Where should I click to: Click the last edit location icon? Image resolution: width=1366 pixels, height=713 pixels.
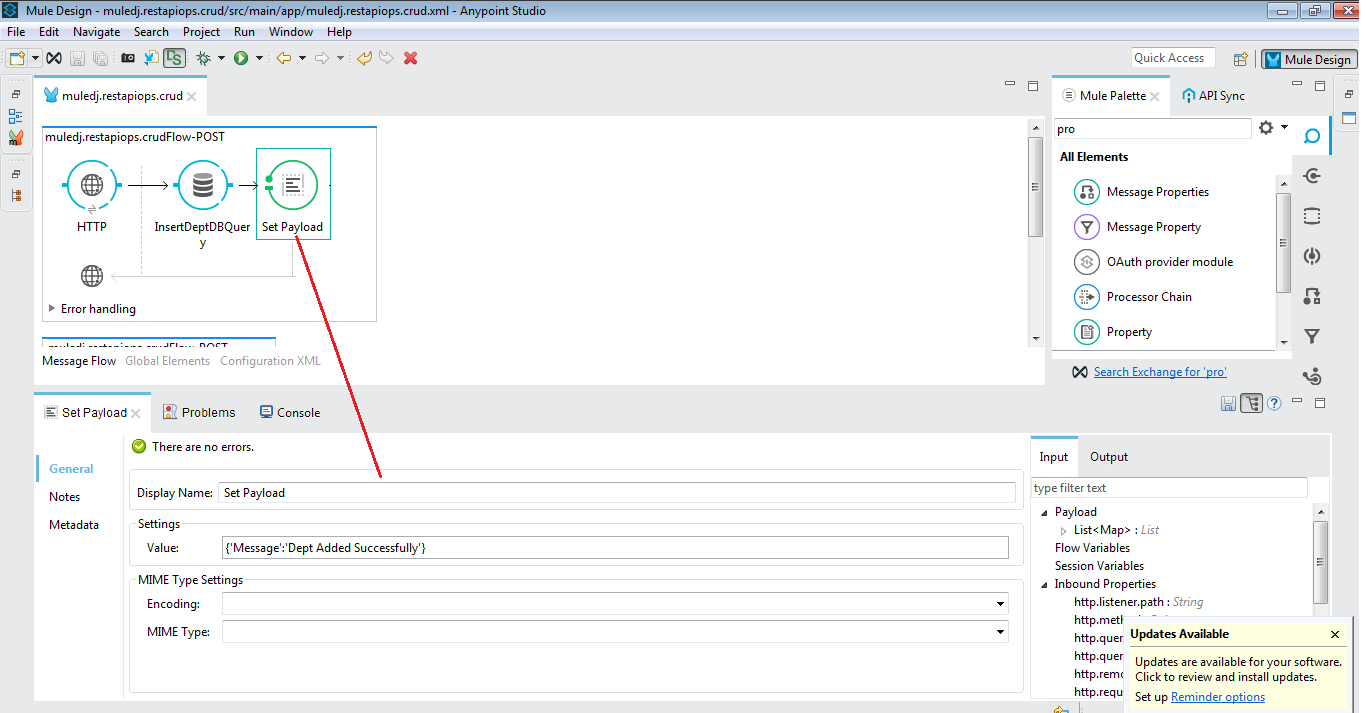[365, 58]
